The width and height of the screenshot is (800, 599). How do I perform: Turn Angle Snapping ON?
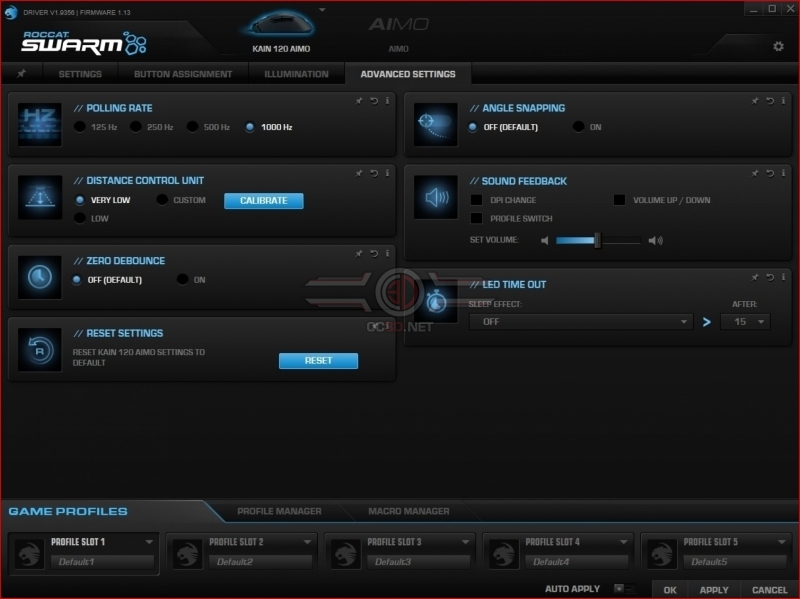[578, 127]
